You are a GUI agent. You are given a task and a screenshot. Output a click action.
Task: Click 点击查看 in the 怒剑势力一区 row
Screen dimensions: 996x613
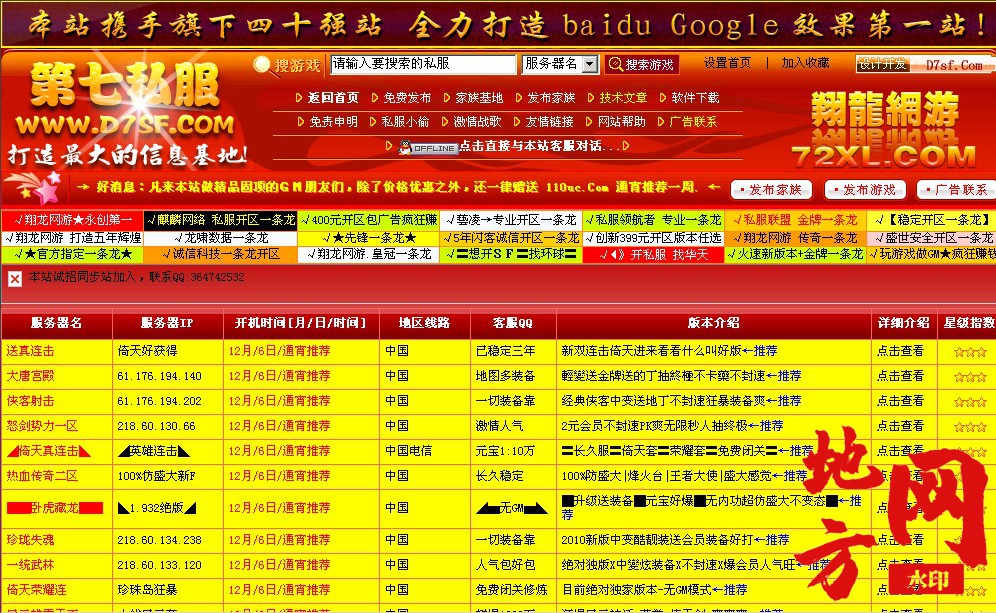[x=900, y=426]
